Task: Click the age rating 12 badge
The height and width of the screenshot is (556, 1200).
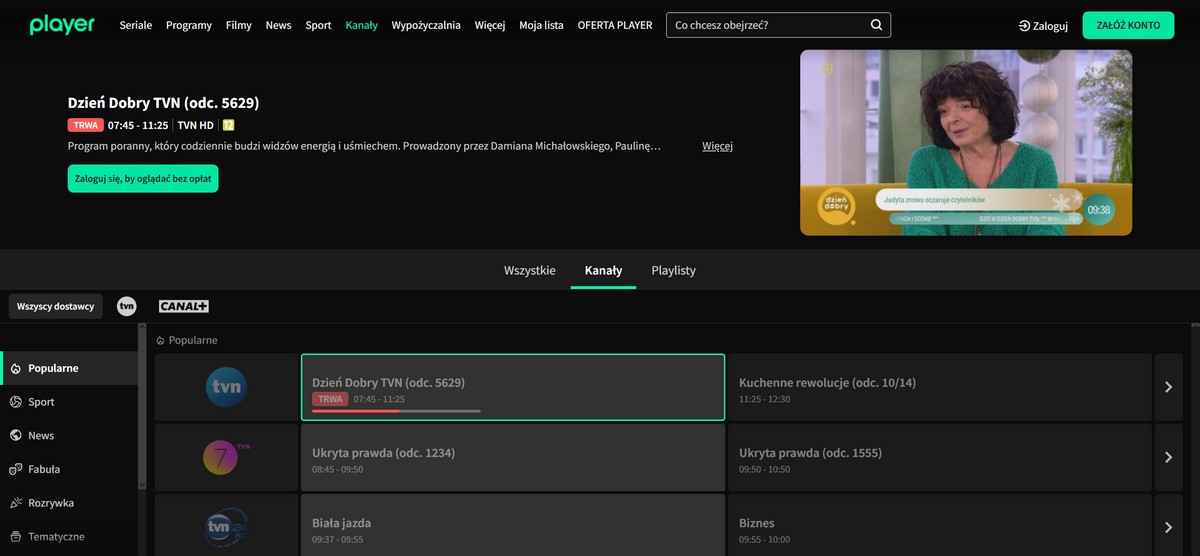Action: [228, 125]
